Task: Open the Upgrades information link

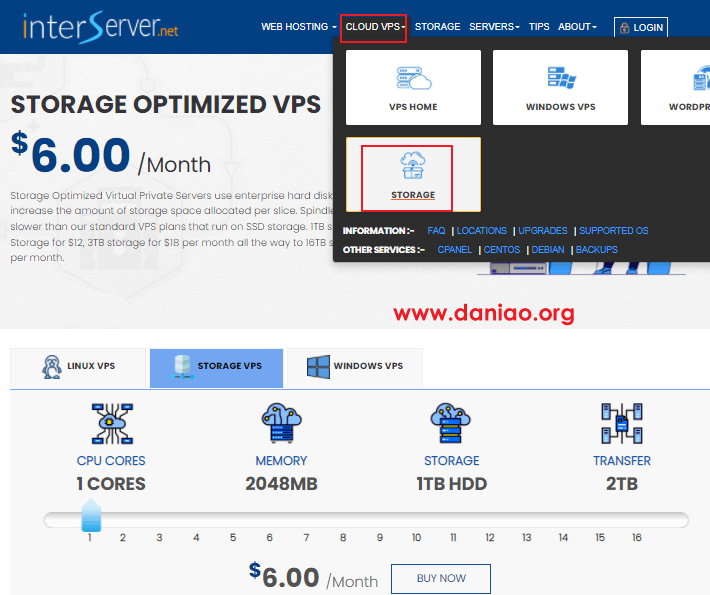Action: pos(542,230)
